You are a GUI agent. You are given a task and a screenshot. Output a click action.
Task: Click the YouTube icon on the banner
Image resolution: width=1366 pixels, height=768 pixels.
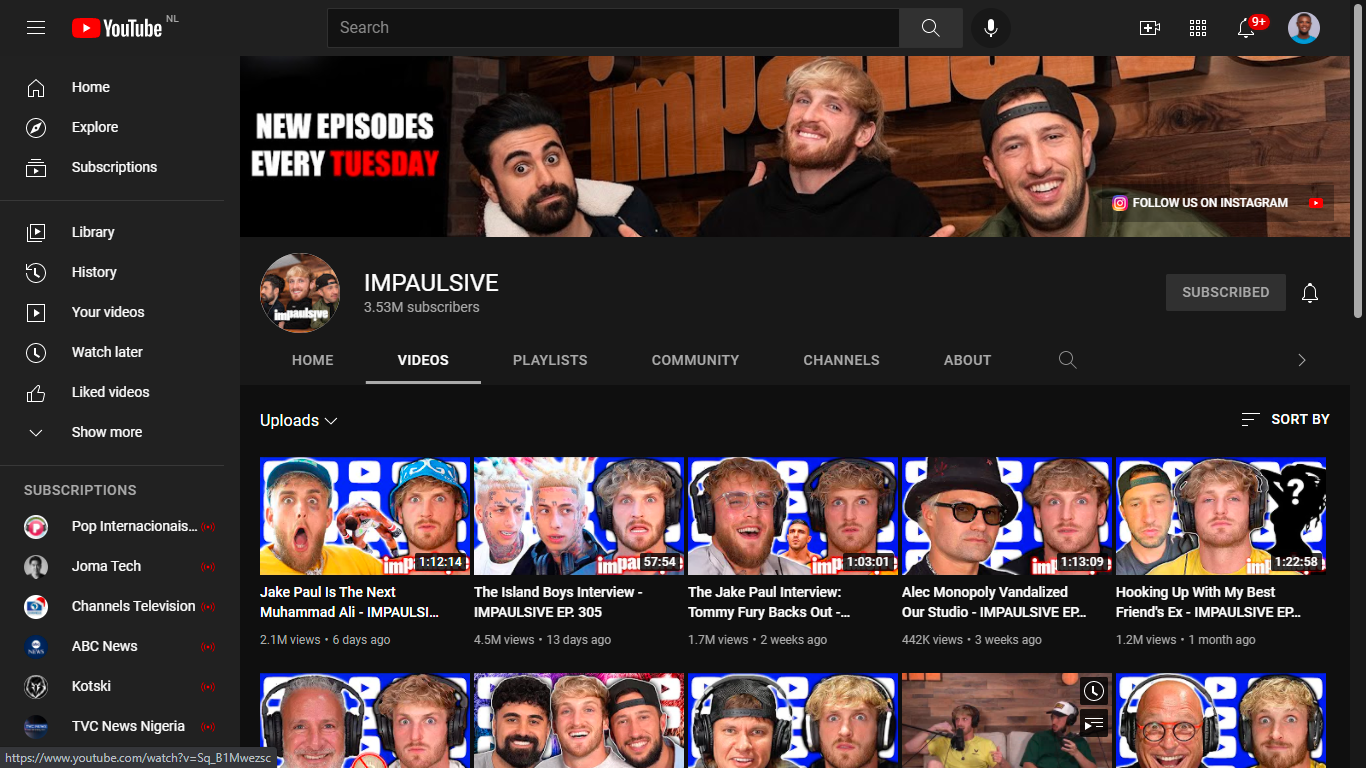coord(1316,203)
